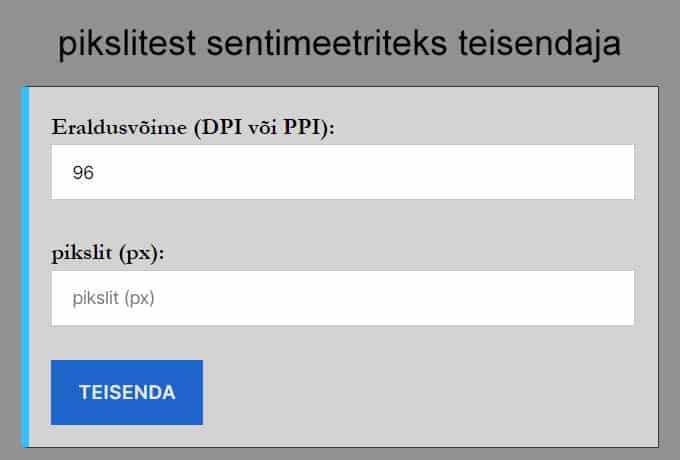Click the "Eraldusvõime (DPI või PPI):" label
The image size is (680, 460).
(x=193, y=127)
